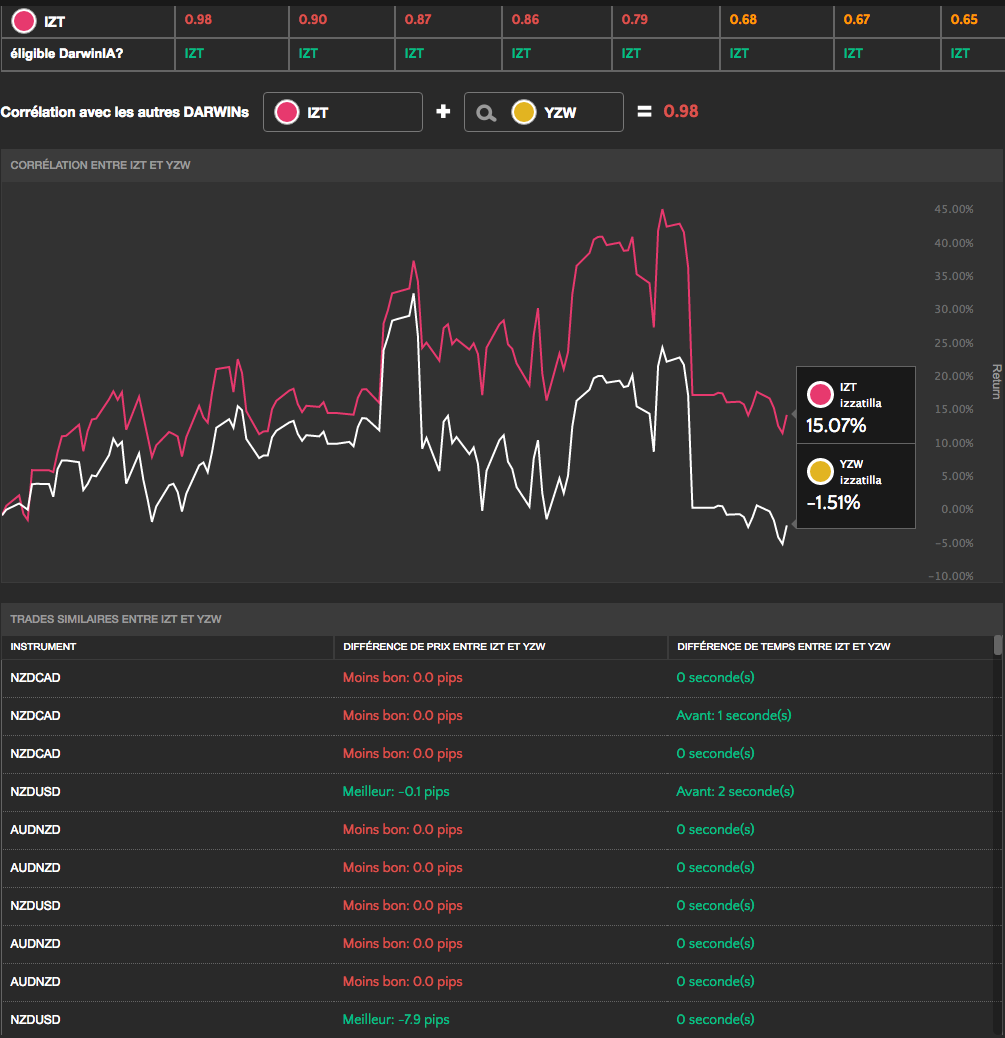Click the pink IZT izzatilla circle in chart legend

coord(821,395)
